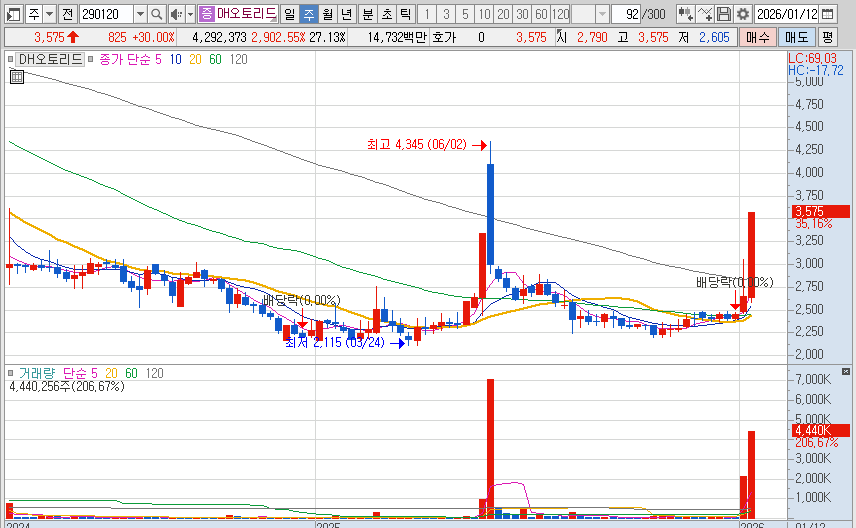856x528 pixels.
Task: Click the red 3,575 current price tag
Action: click(821, 211)
